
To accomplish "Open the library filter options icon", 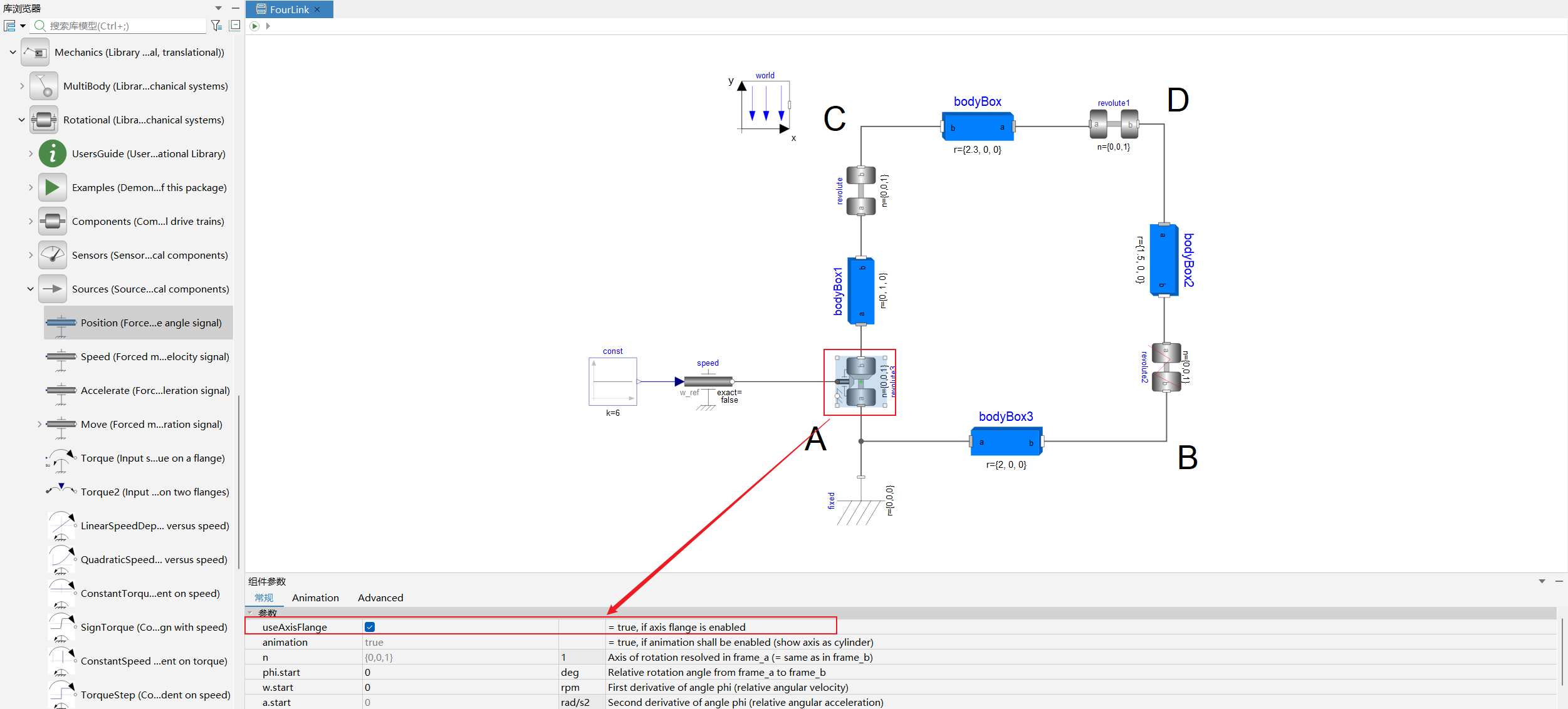I will [216, 26].
